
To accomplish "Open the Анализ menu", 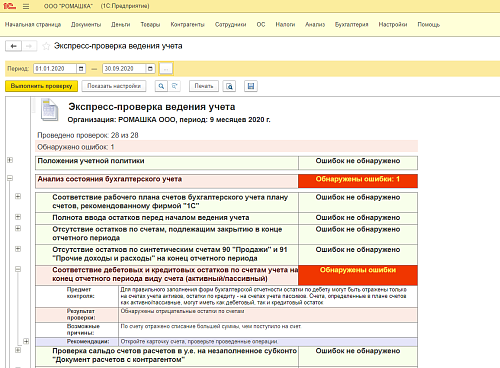I will [315, 24].
